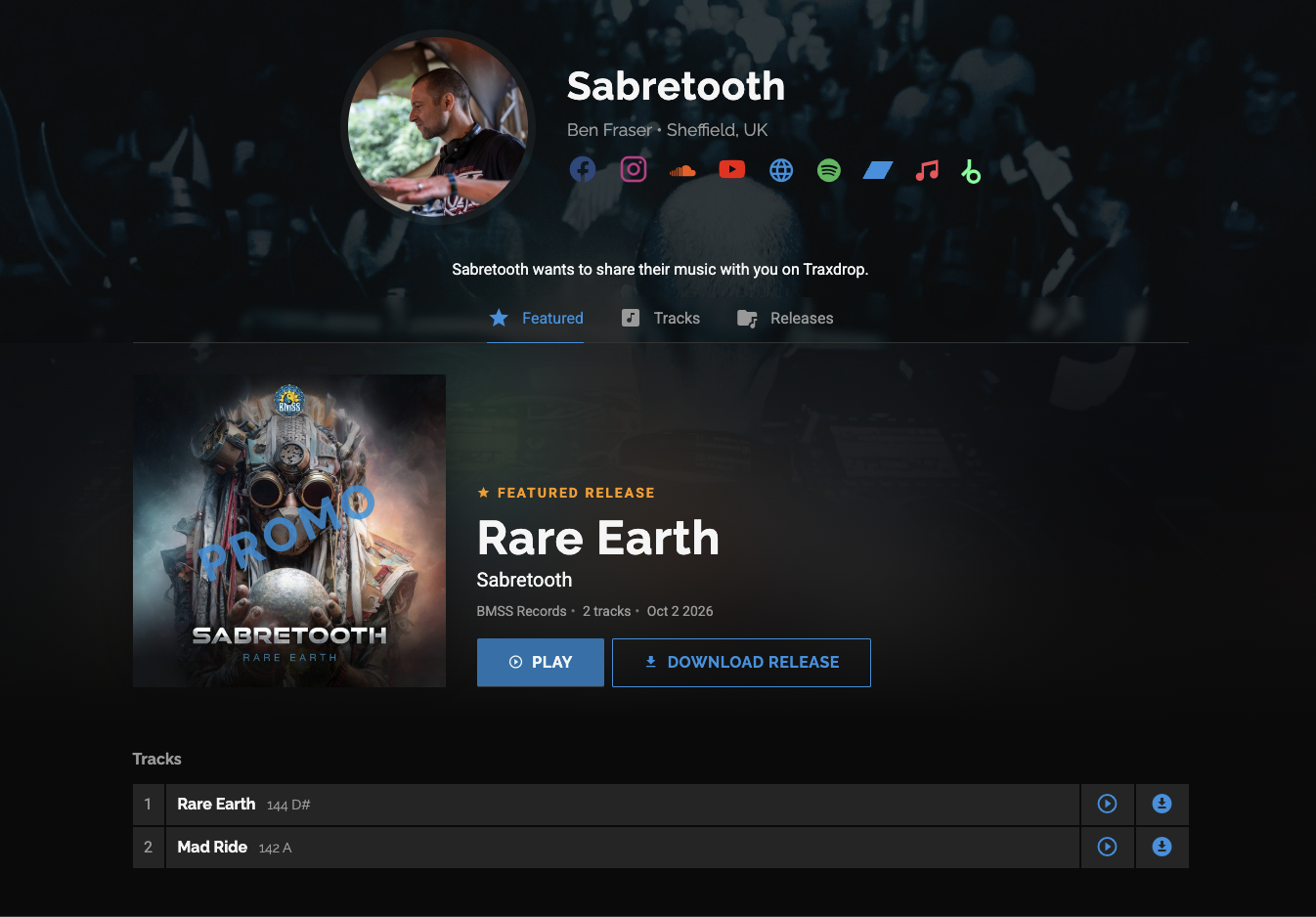
Task: Open the Spotify artist icon
Action: click(x=829, y=170)
